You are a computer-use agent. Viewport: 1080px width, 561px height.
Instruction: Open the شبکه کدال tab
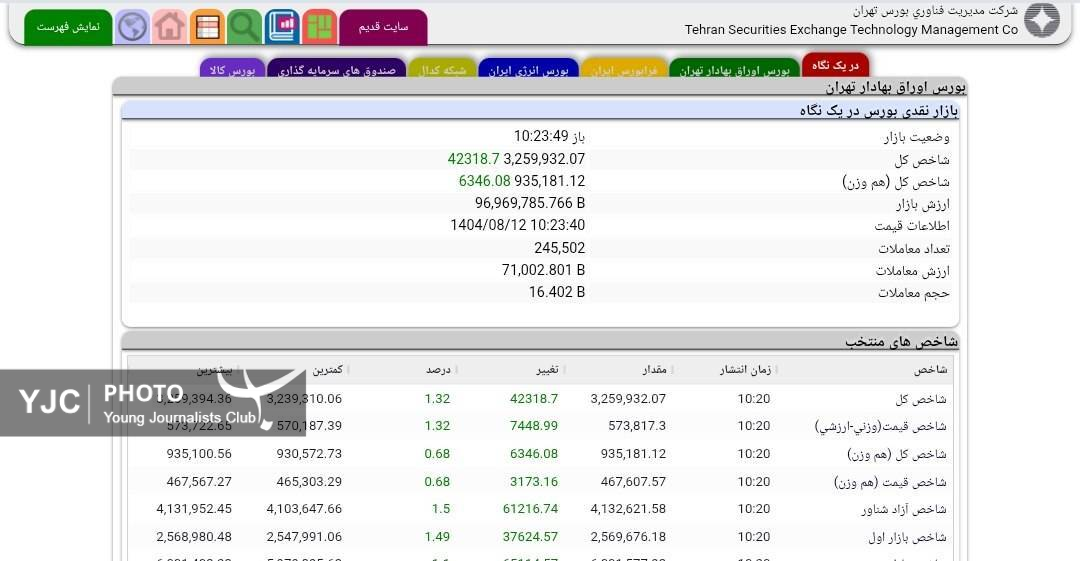(x=441, y=70)
